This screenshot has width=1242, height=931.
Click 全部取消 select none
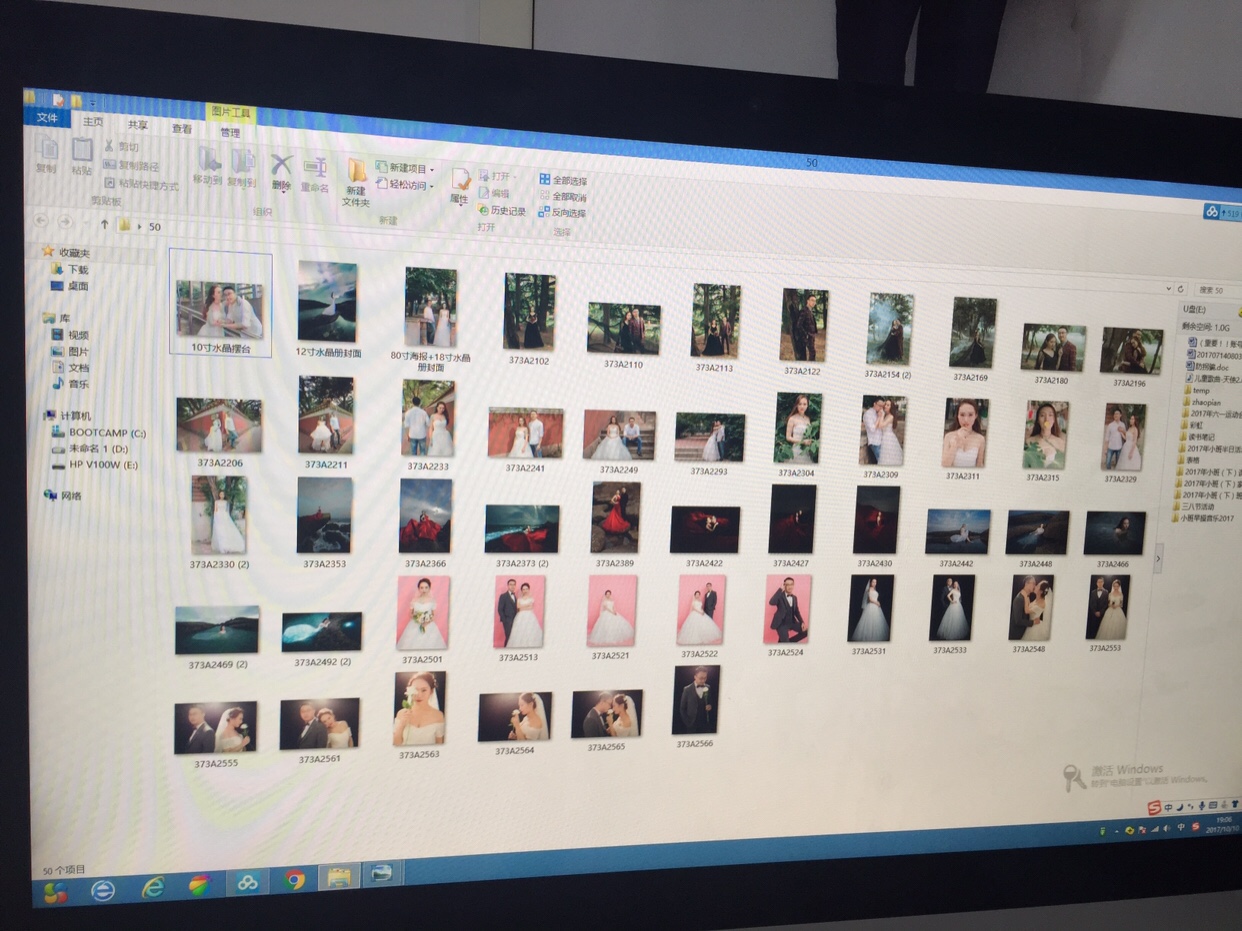click(x=563, y=197)
